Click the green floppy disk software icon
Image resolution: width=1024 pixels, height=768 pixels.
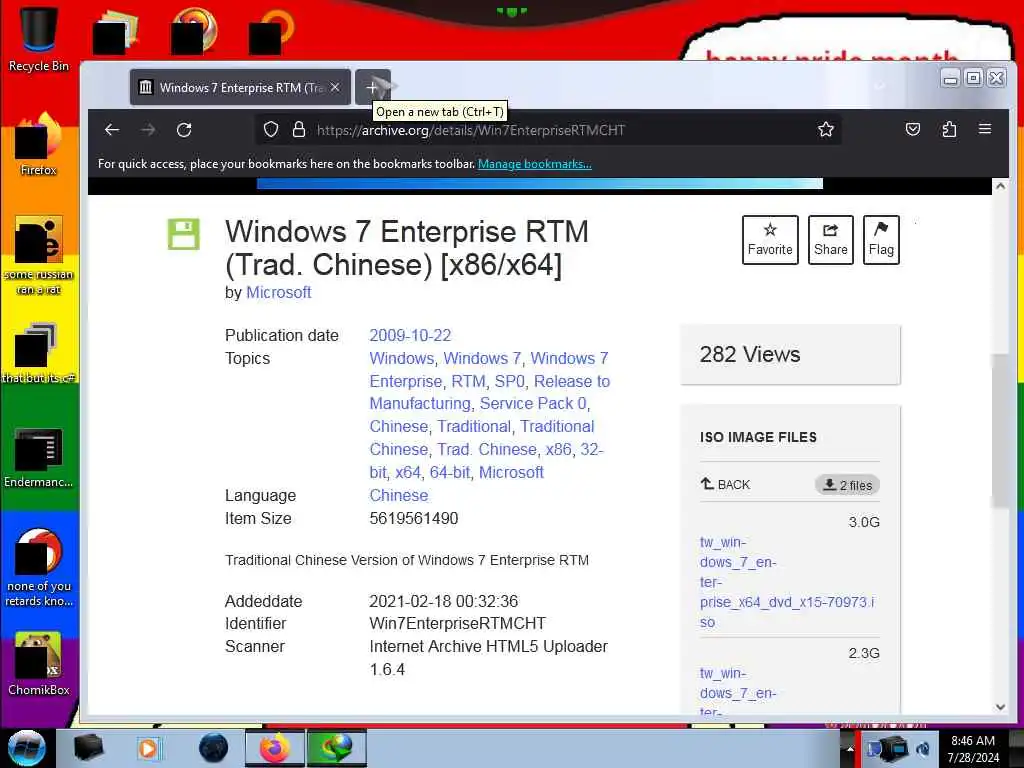(184, 234)
